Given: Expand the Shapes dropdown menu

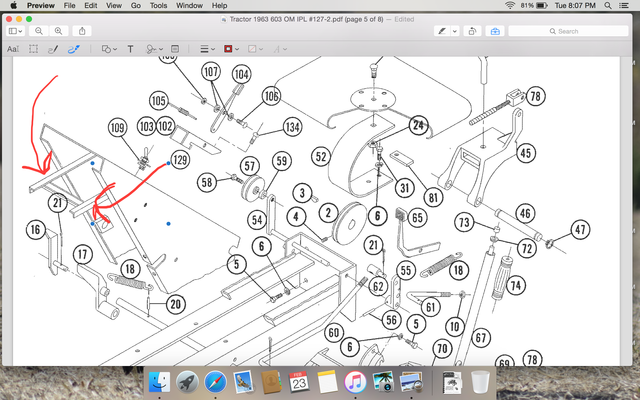Looking at the screenshot, I should [x=109, y=49].
